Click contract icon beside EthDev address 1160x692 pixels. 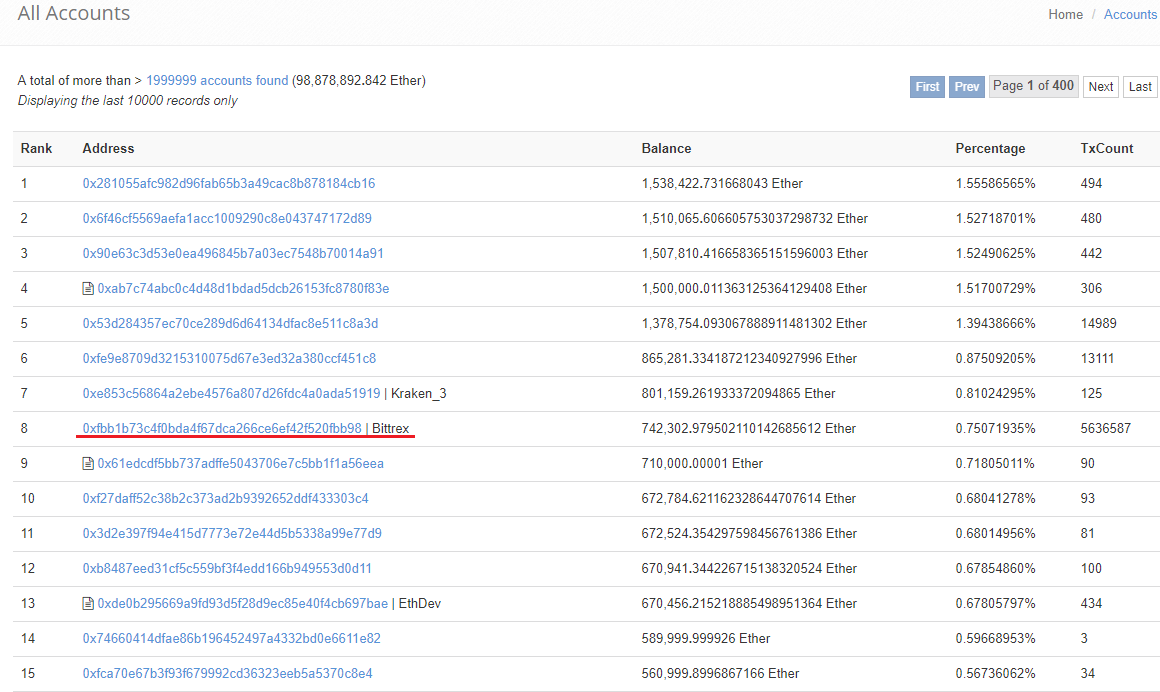(x=88, y=604)
